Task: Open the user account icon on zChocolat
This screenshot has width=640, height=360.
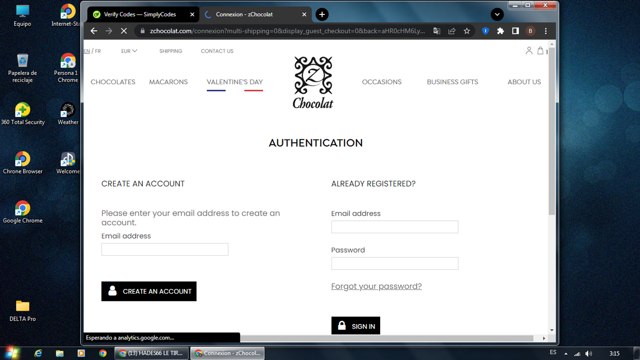Action: pyautogui.click(x=529, y=51)
